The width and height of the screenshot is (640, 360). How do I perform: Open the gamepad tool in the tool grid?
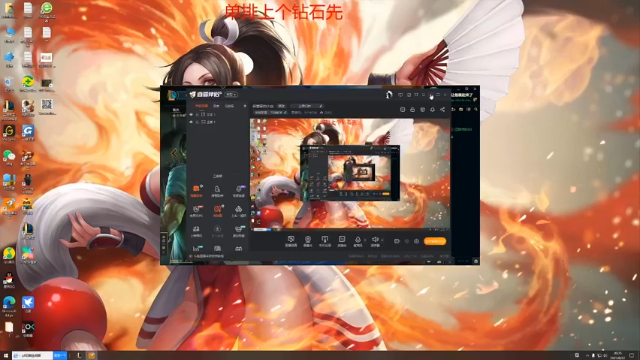coord(238,248)
